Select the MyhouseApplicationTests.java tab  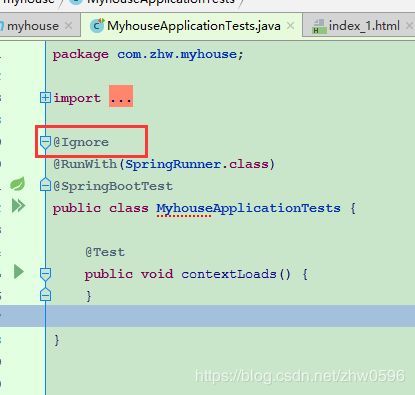tap(193, 26)
